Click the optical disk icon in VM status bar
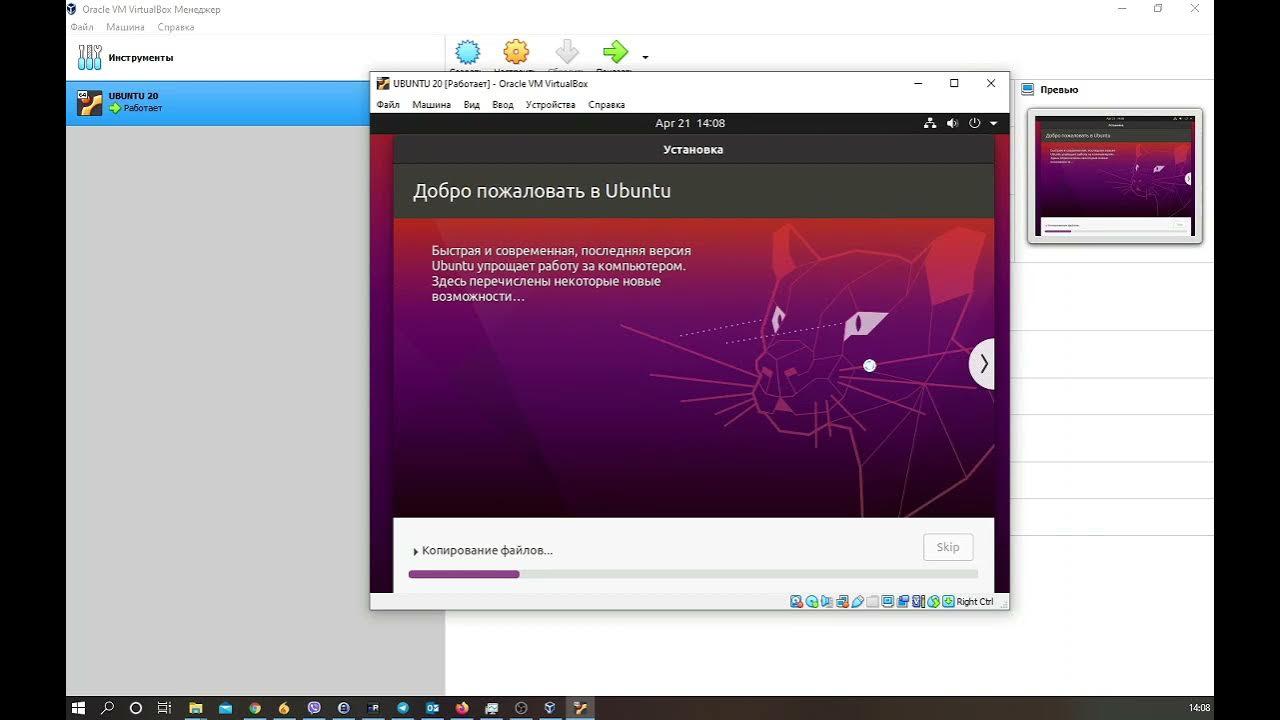This screenshot has width=1280, height=720. click(812, 602)
